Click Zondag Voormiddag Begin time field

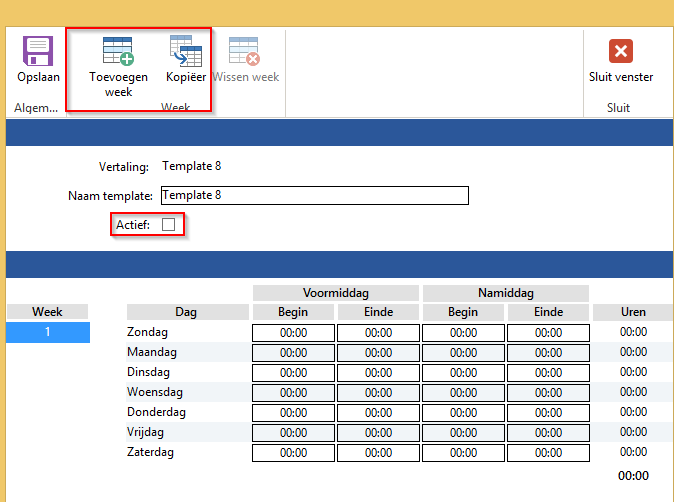tap(293, 333)
